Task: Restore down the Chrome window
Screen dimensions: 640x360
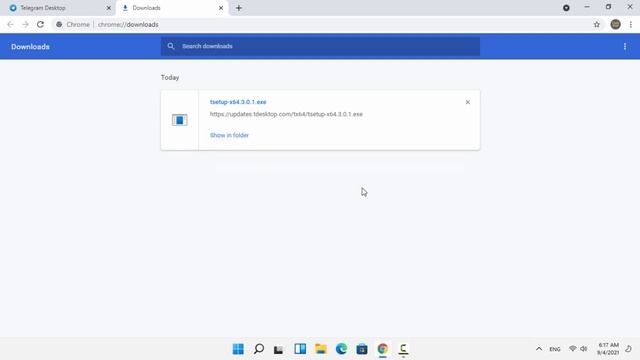Action: pyautogui.click(x=608, y=7)
